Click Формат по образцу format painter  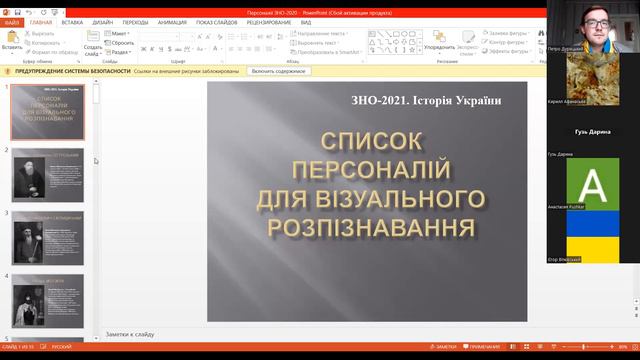(51, 52)
